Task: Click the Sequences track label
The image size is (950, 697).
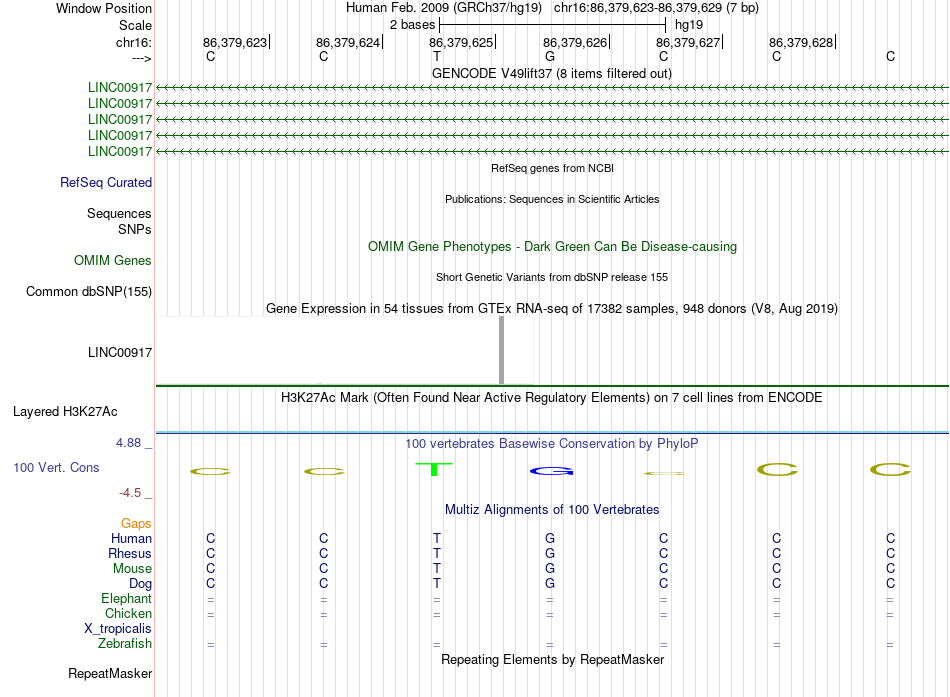Action: point(119,213)
